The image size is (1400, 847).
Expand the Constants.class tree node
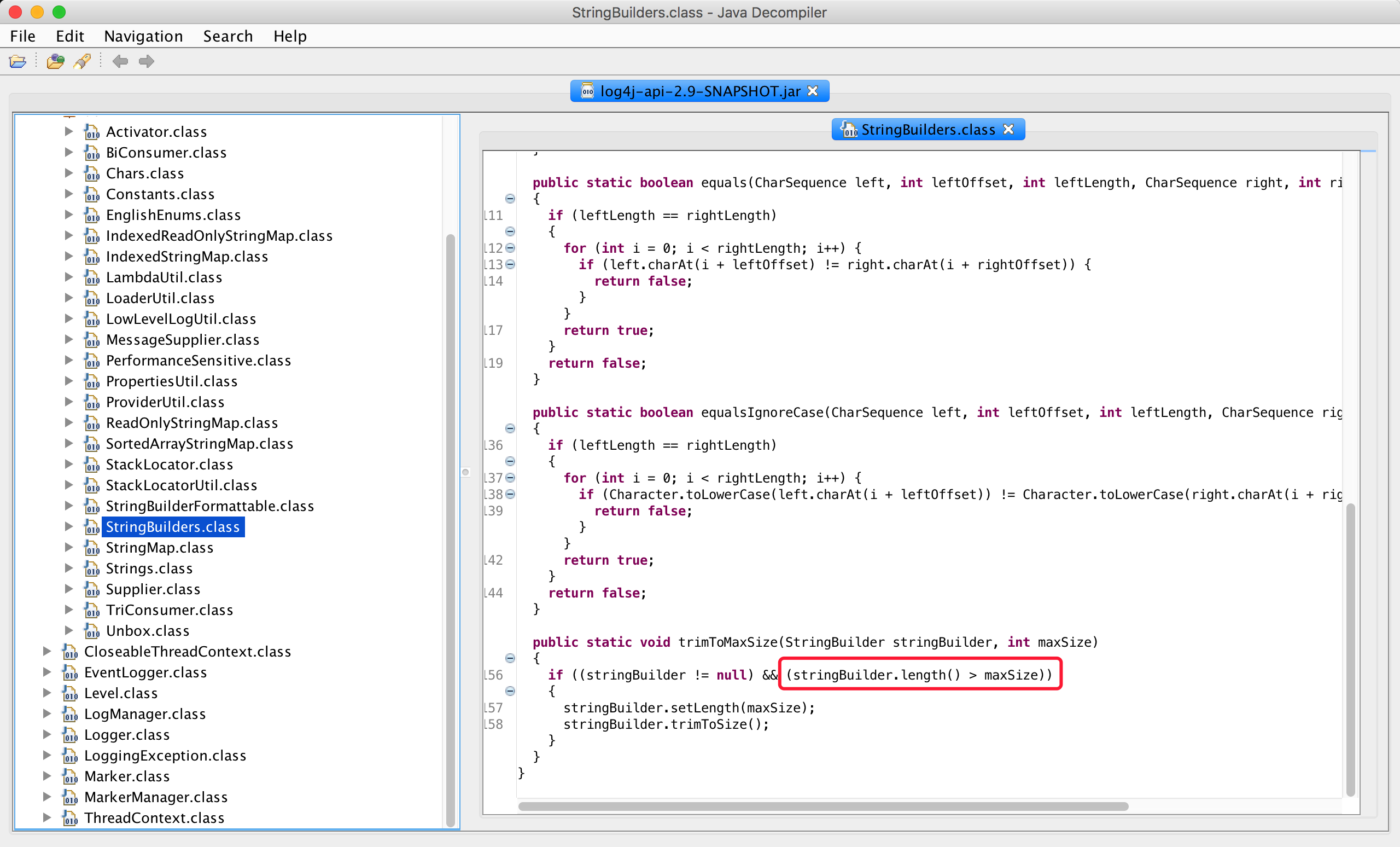click(69, 194)
